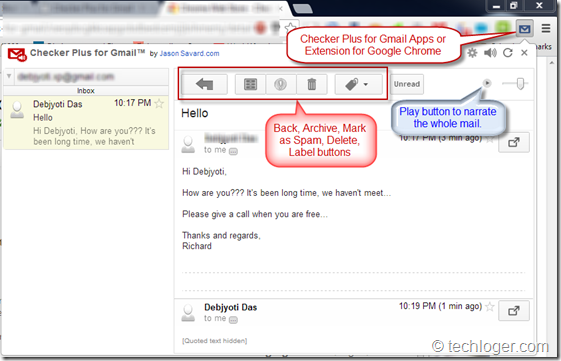The height and width of the screenshot is (361, 561).
Task: Show details next to first 'to me'
Action: coord(233,152)
